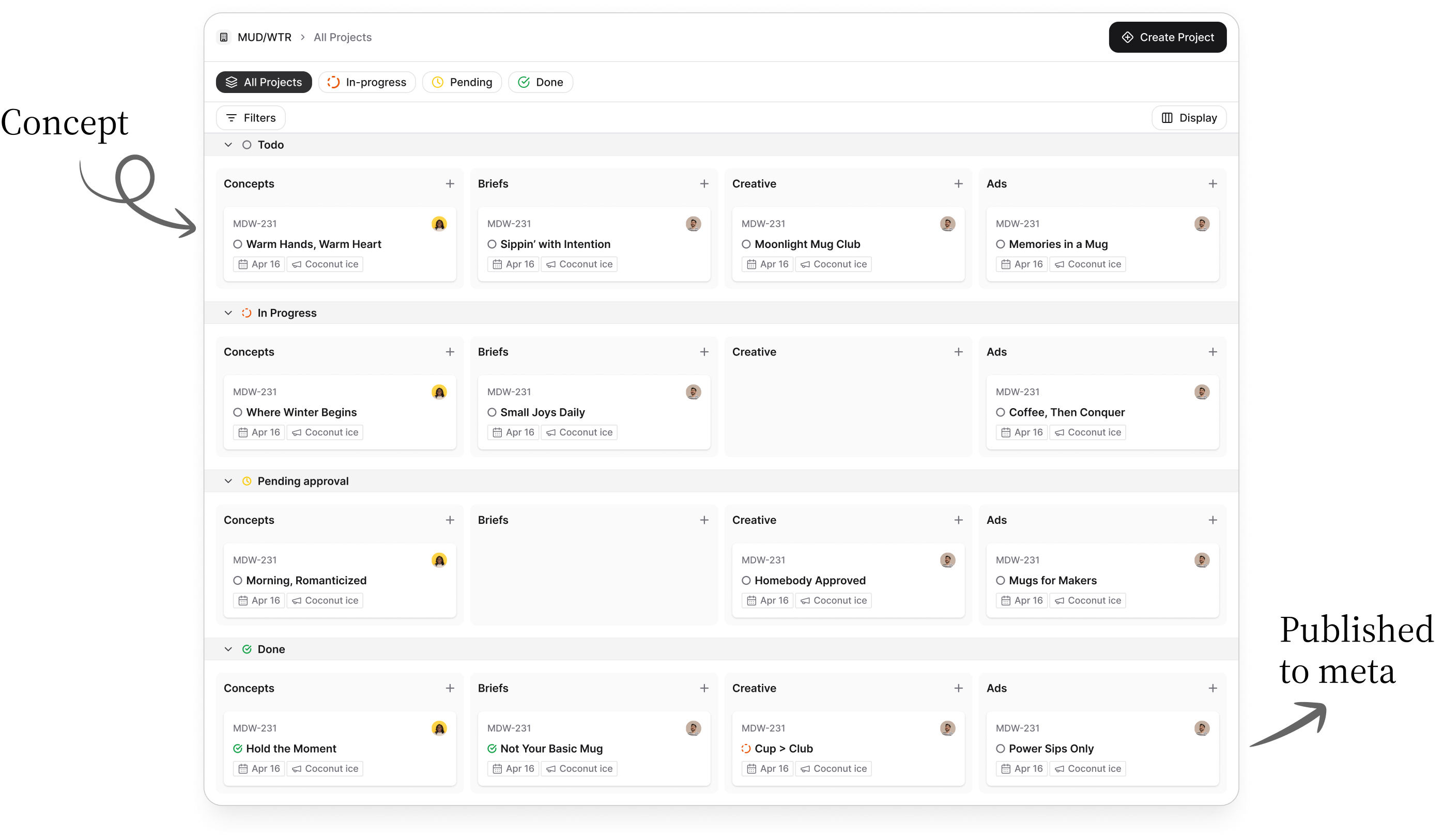
Task: Open All Projects via the breadcrumb link
Action: 342,37
